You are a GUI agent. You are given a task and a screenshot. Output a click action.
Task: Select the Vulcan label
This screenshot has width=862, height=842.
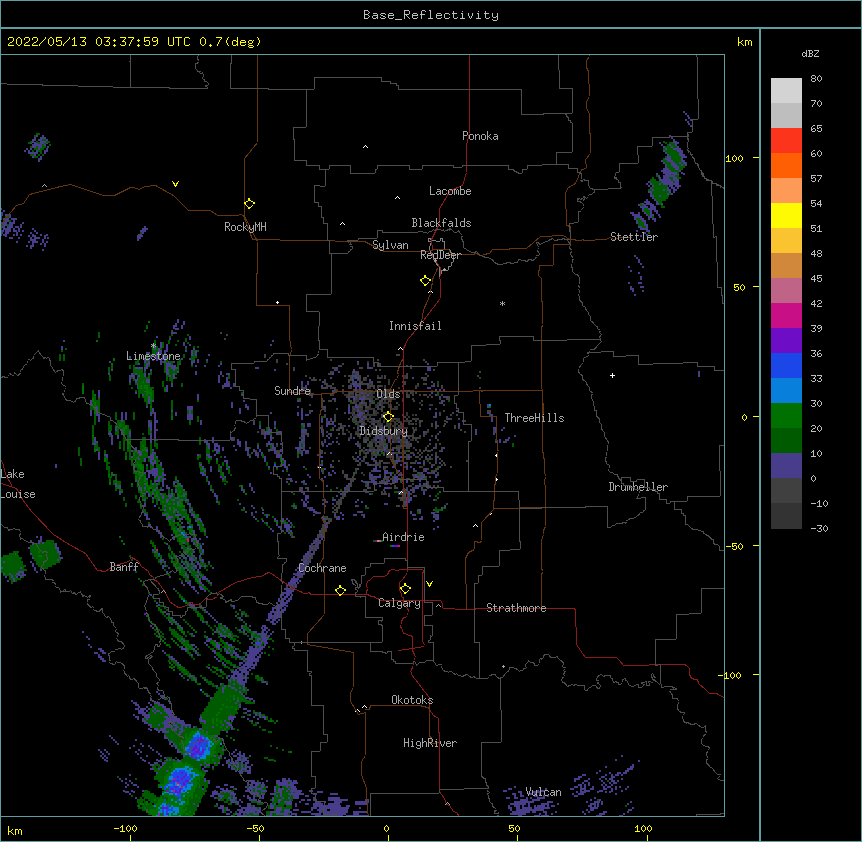[543, 792]
